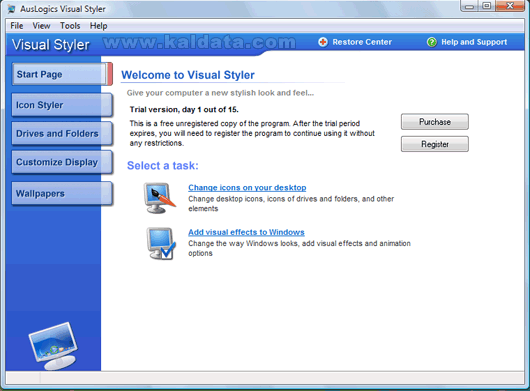Open the View menu
The height and width of the screenshot is (391, 530).
41,26
